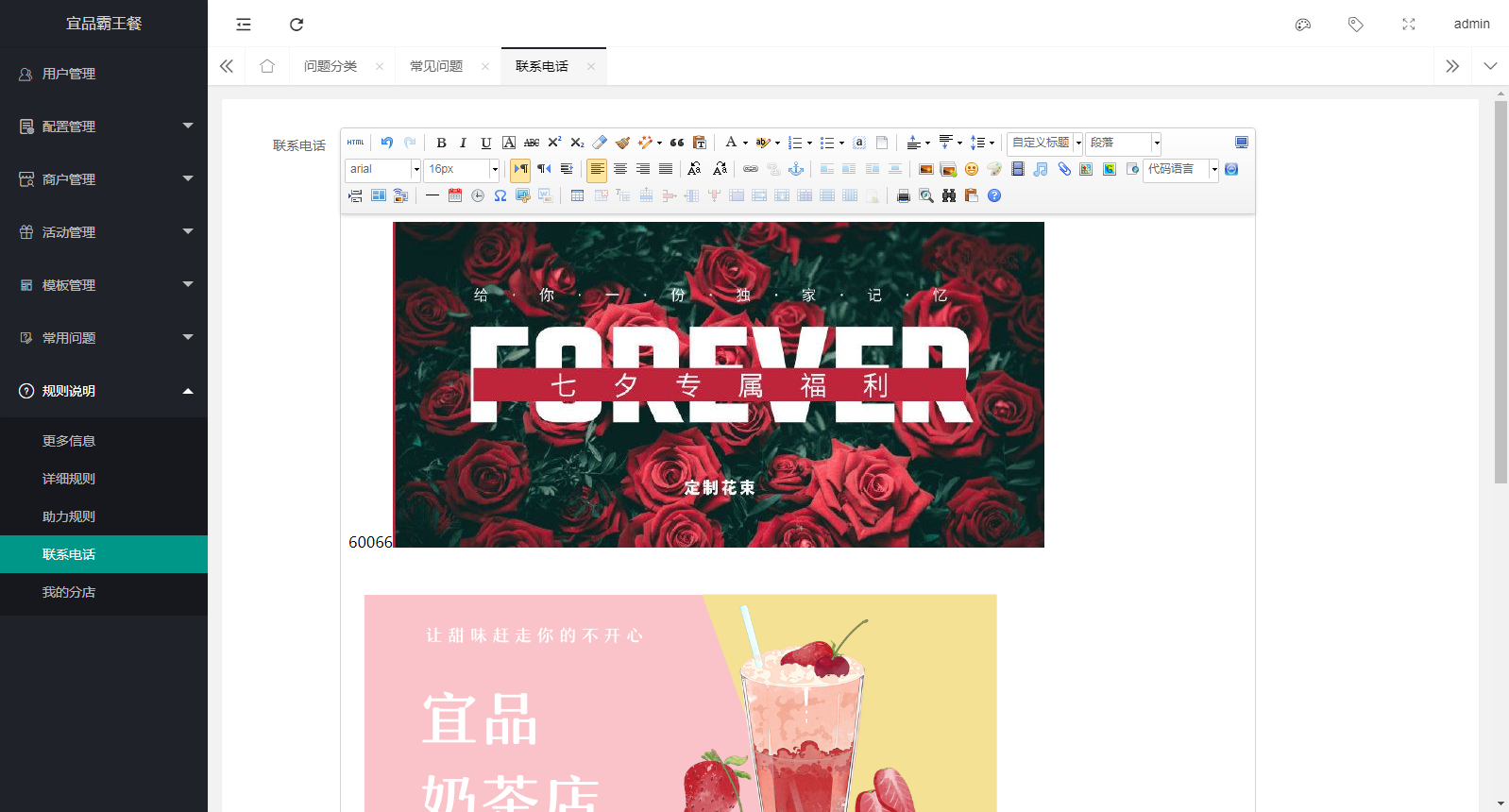Open unordered list style dropdown

pyautogui.click(x=841, y=144)
